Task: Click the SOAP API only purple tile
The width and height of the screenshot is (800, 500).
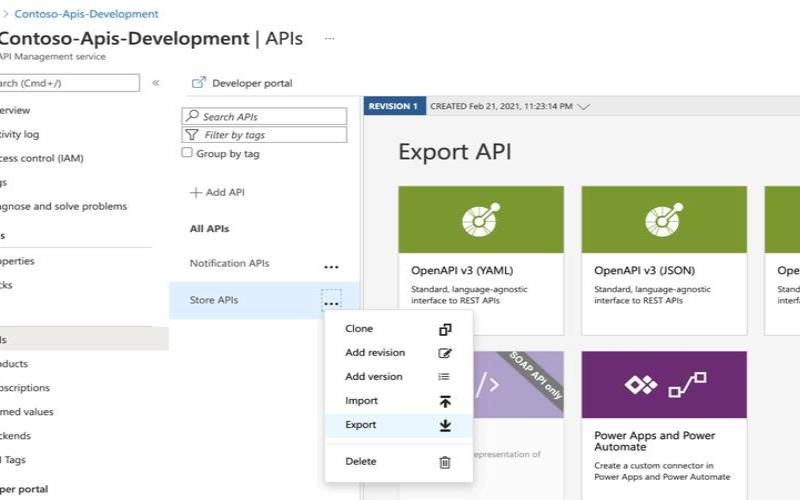Action: tap(518, 384)
